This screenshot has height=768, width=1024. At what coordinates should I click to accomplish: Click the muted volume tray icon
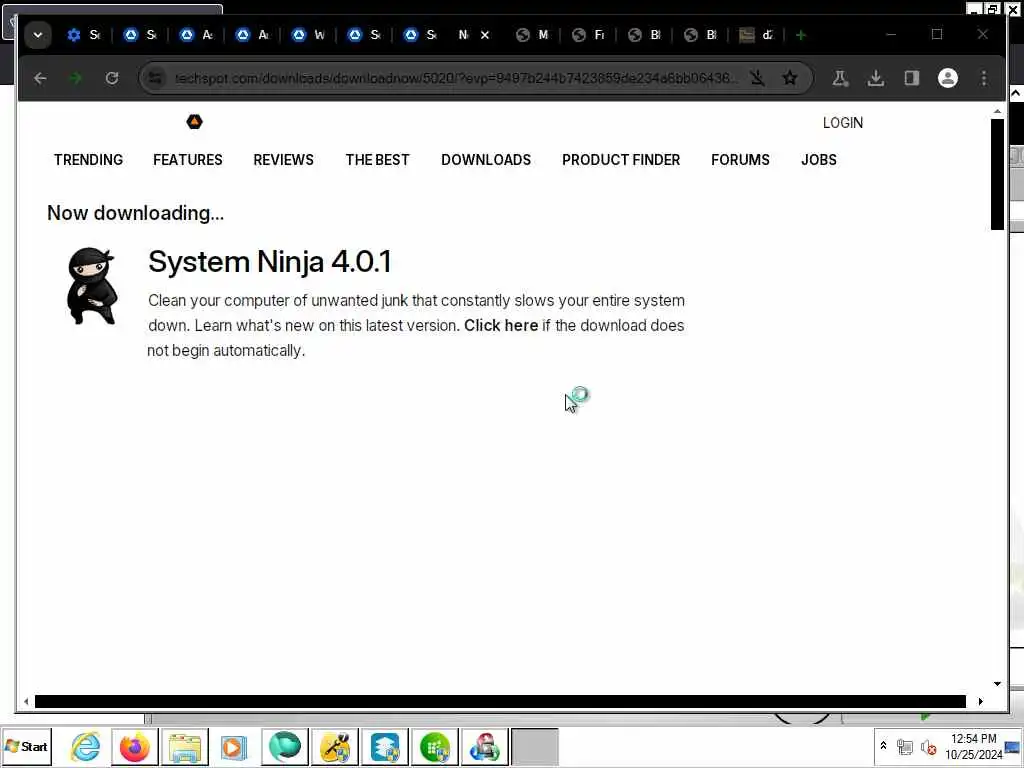(928, 746)
